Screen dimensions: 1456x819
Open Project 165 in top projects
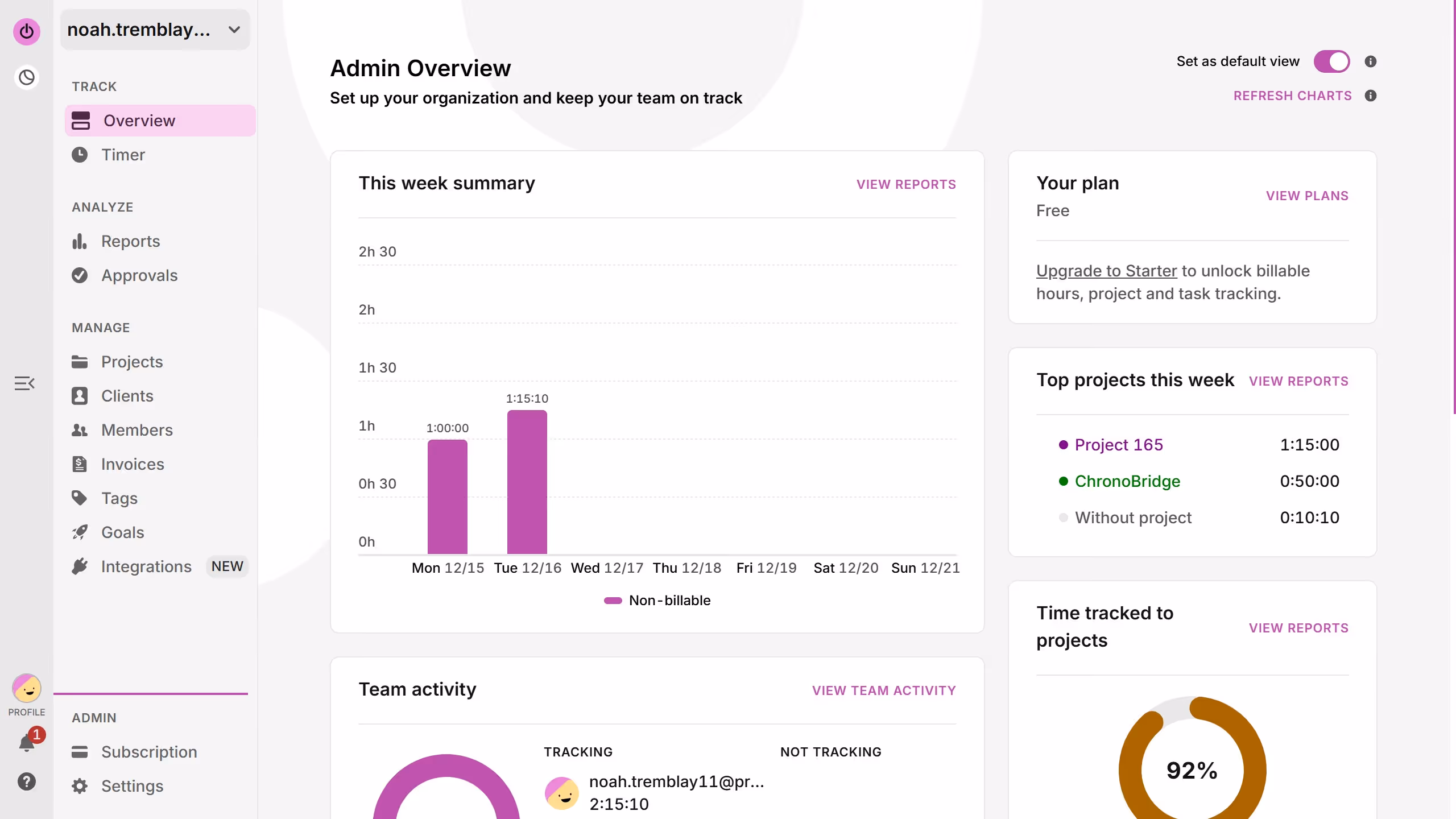(1119, 445)
